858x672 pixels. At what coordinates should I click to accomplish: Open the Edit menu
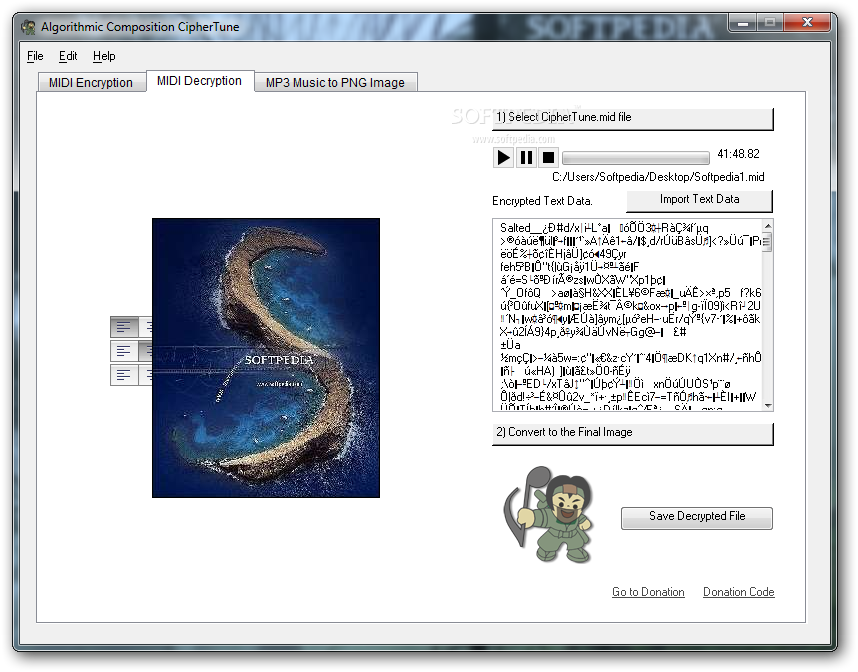(x=68, y=56)
